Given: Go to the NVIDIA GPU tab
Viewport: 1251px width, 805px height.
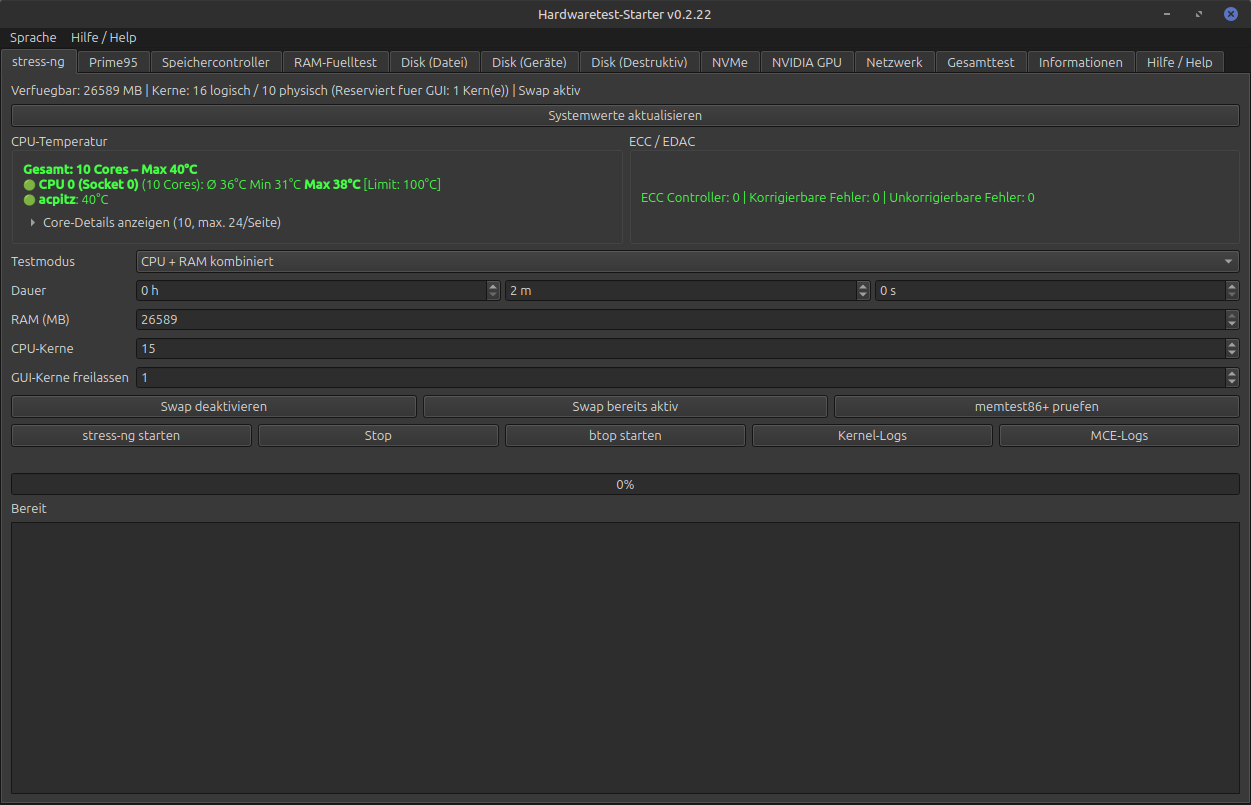Looking at the screenshot, I should [x=807, y=62].
